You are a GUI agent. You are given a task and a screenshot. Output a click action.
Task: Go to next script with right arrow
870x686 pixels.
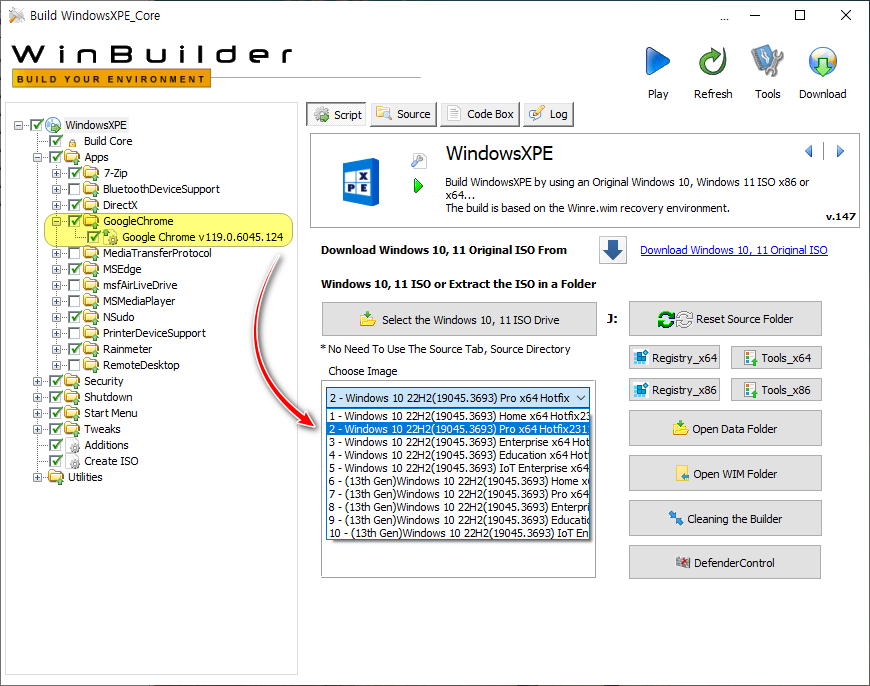840,151
